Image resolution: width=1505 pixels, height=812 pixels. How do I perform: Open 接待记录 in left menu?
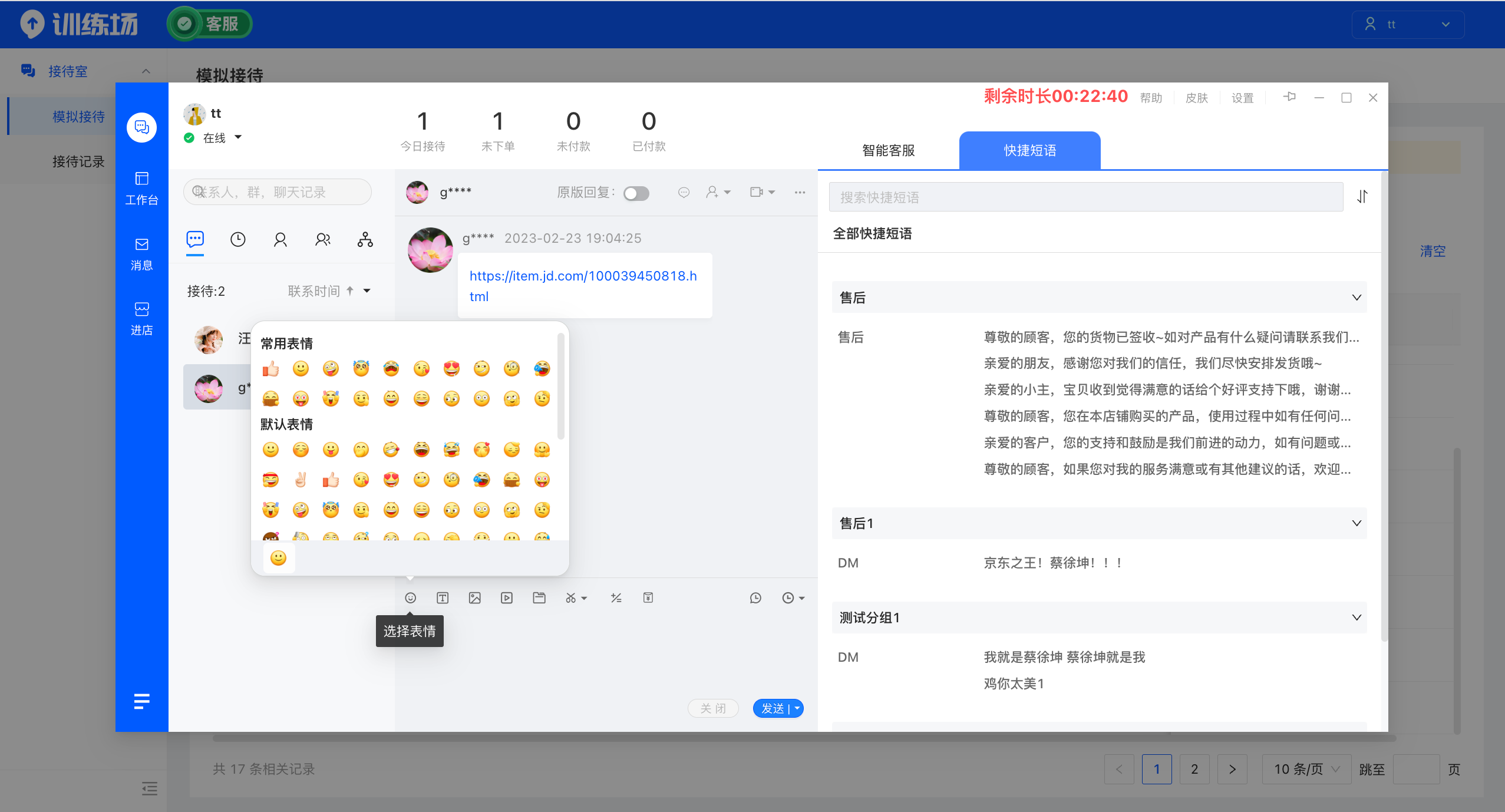(x=78, y=161)
